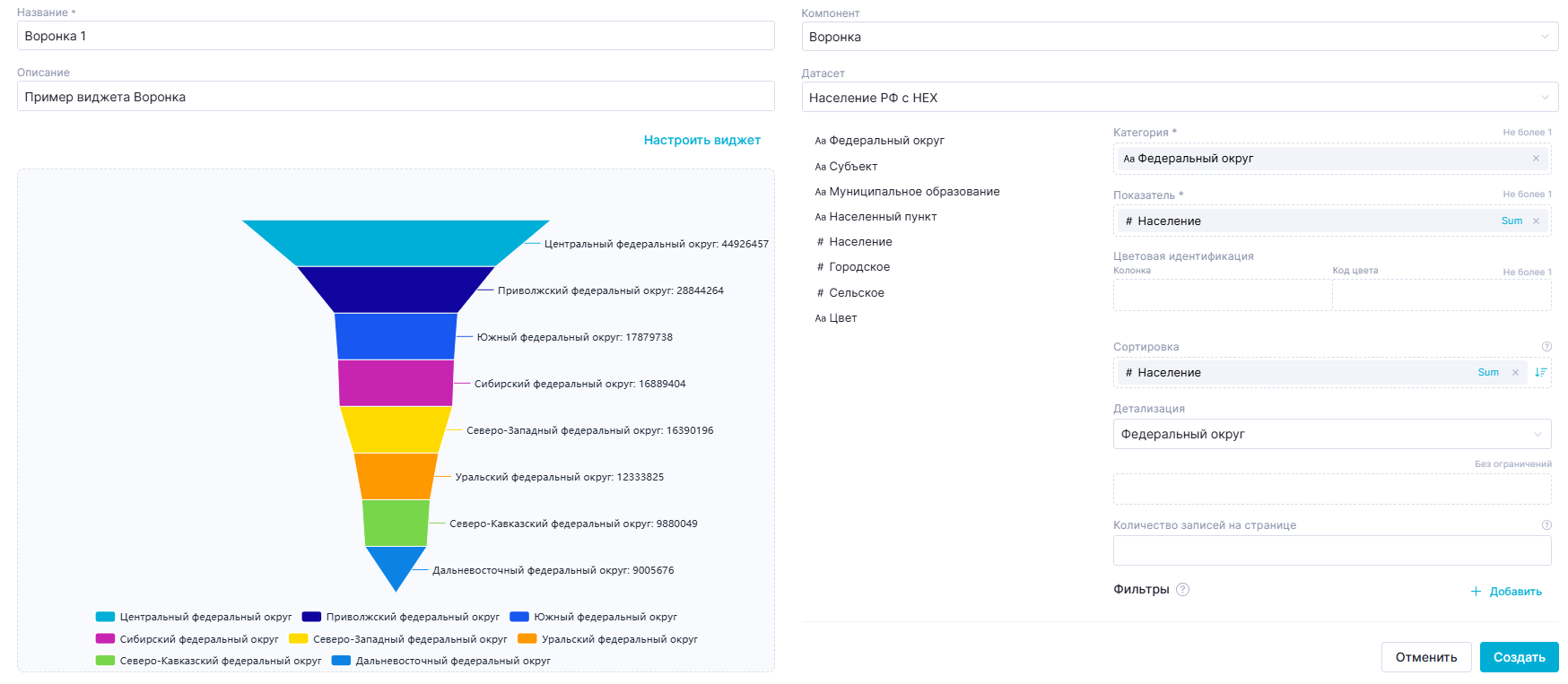Open the help icon next to Сортировка
This screenshot has height=684, width=1568.
point(1546,347)
